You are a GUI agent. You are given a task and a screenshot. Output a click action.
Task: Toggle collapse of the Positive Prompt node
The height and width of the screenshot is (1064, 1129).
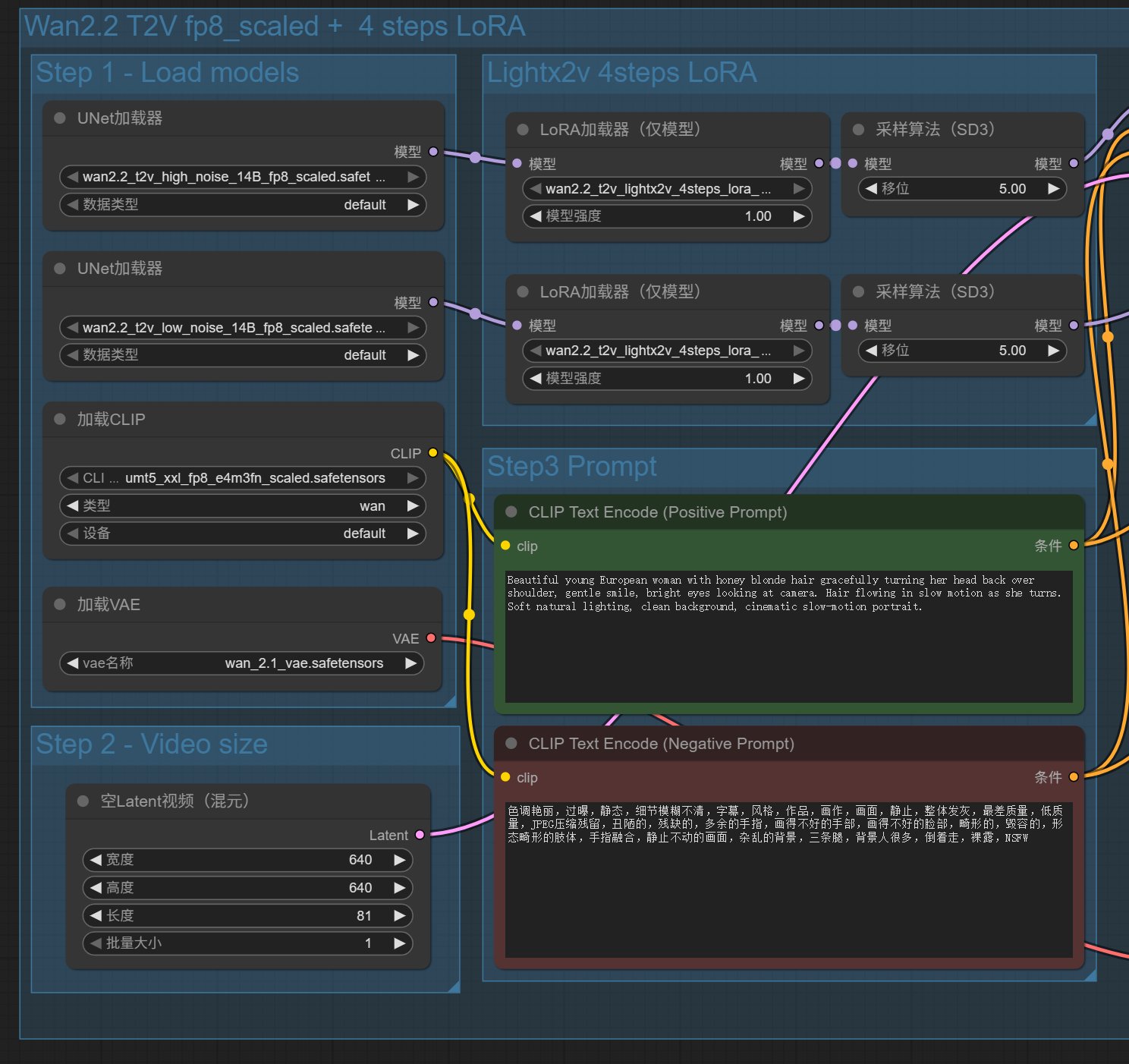pyautogui.click(x=511, y=512)
